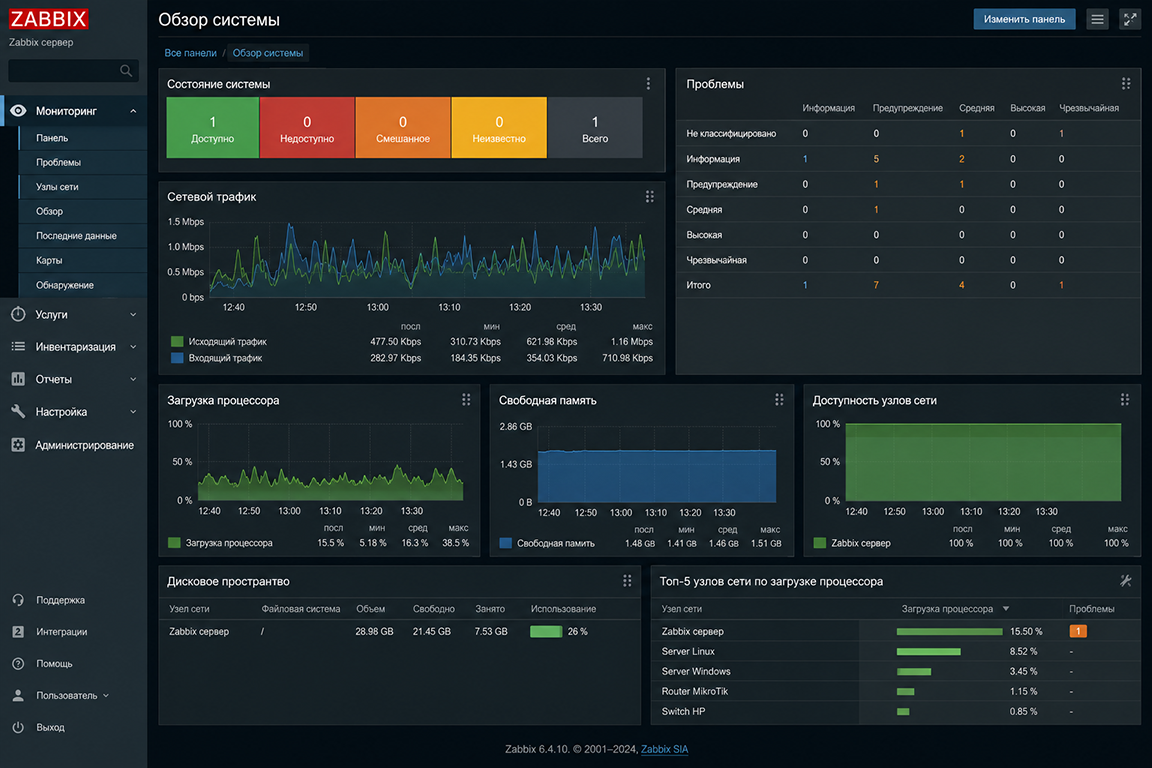Click blue Входящий трафик legend swatch
The image size is (1152, 768).
[177, 358]
